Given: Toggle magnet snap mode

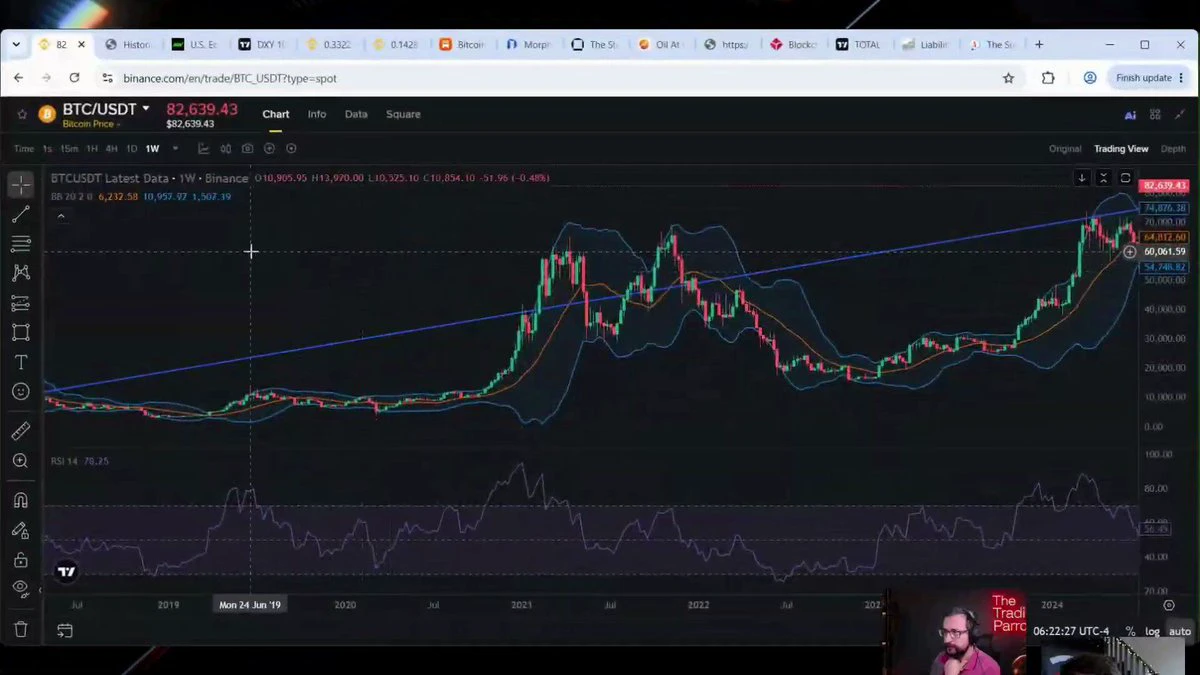Looking at the screenshot, I should click(20, 500).
